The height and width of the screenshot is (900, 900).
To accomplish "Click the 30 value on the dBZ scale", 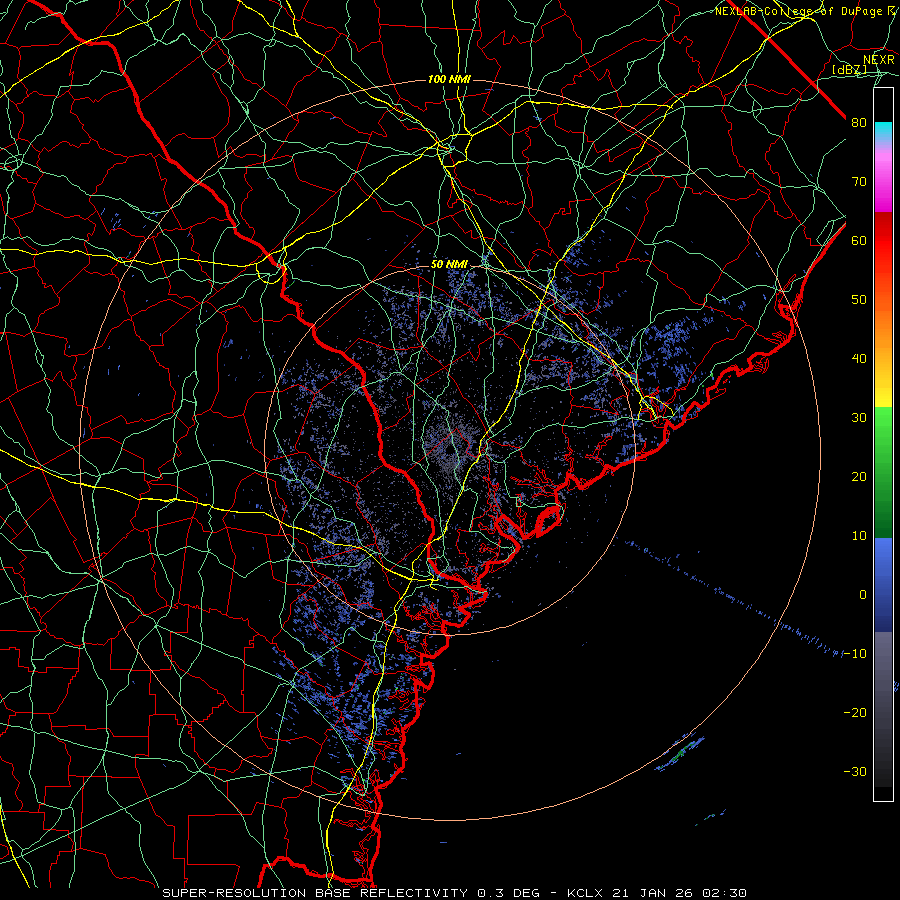I will point(859,418).
